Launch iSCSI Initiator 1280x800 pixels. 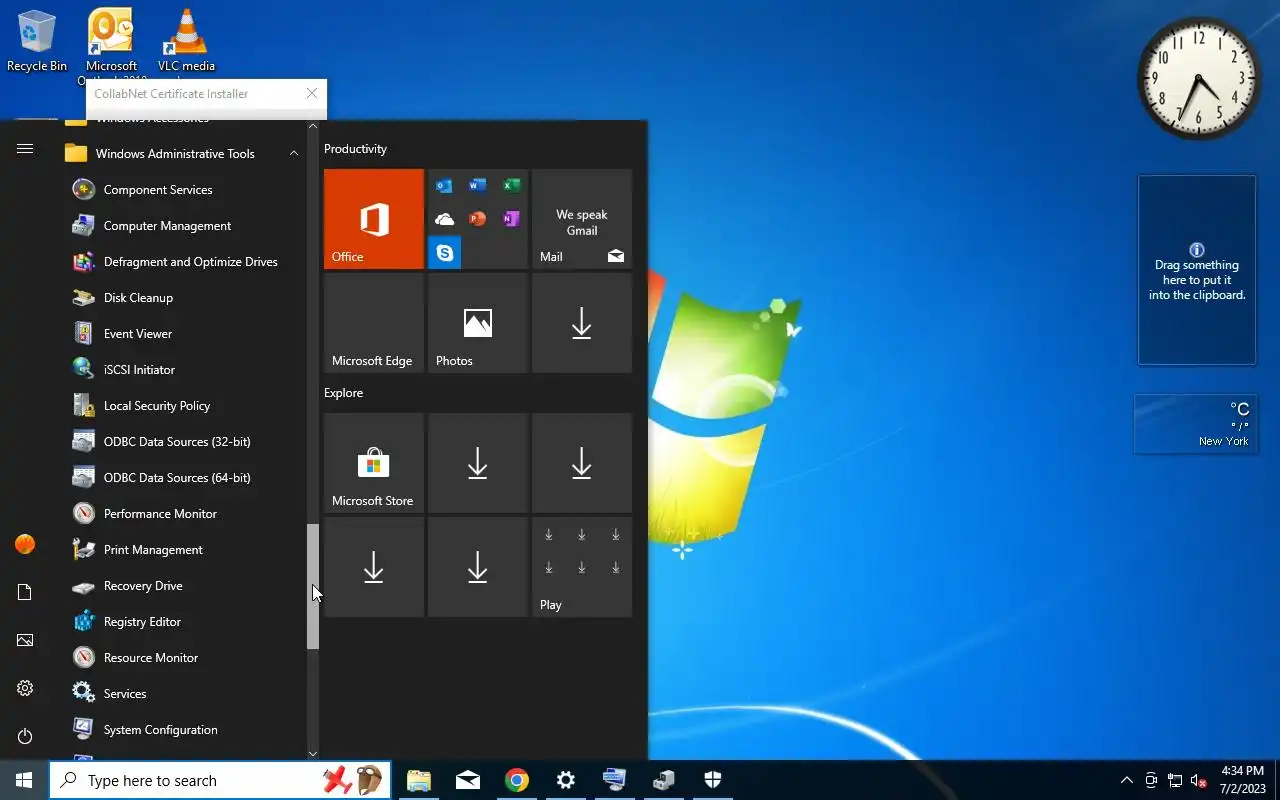[186, 370]
